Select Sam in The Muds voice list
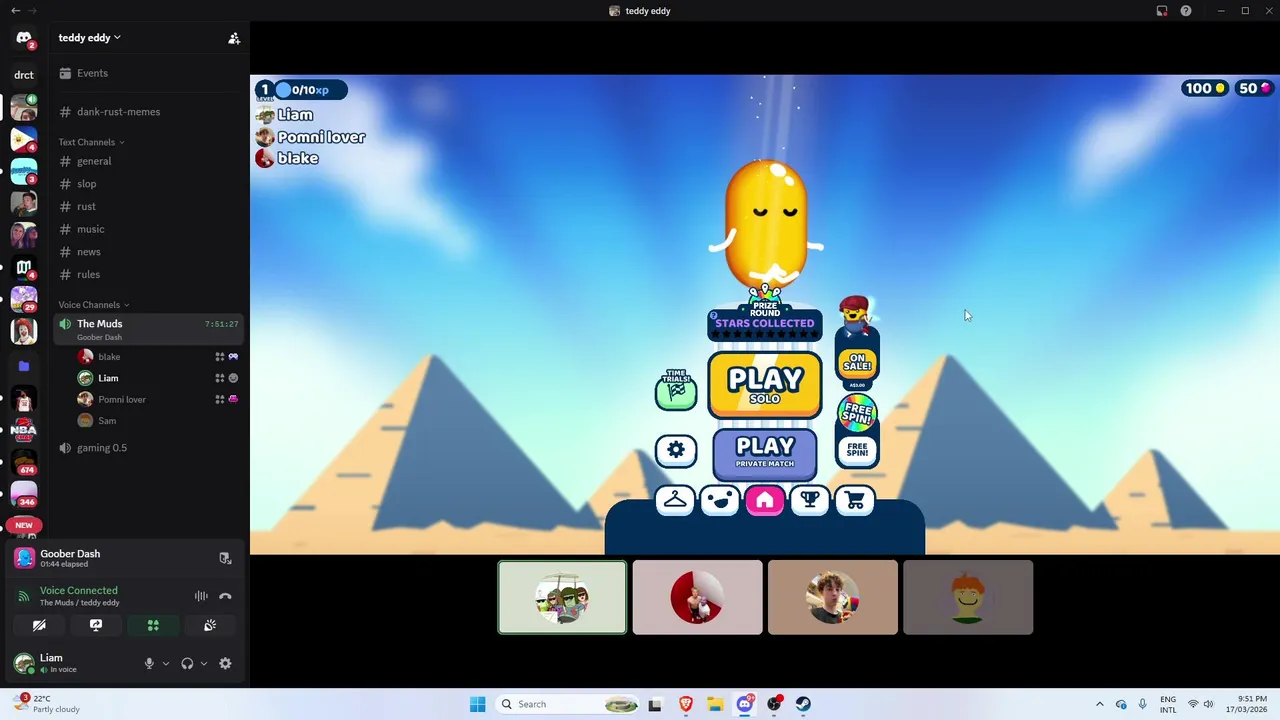 (x=158, y=421)
